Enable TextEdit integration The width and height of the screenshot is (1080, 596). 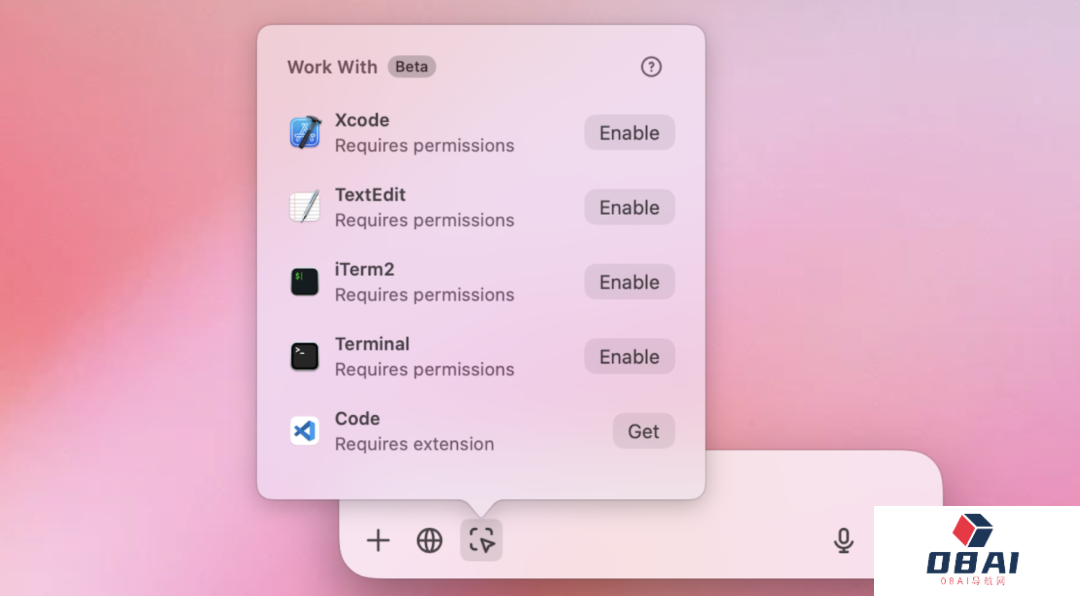629,207
